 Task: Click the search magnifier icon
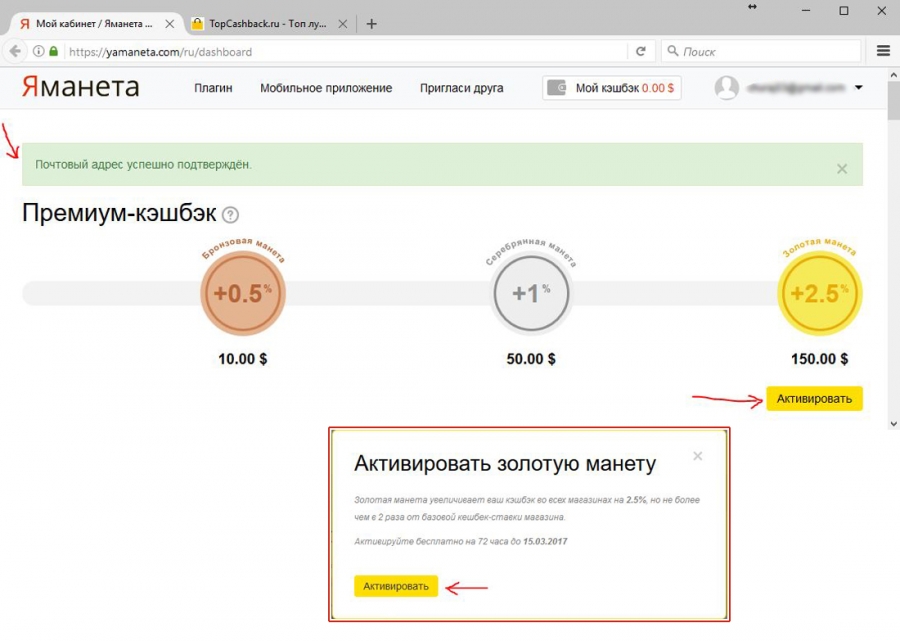click(673, 51)
